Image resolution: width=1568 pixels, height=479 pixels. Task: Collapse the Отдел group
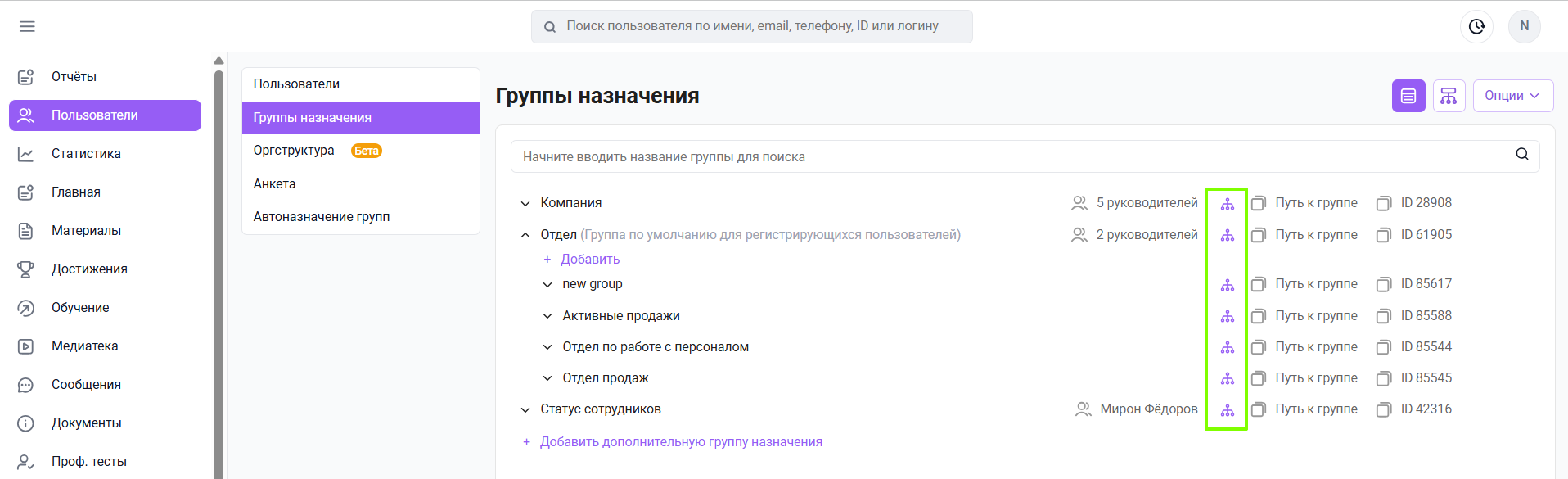coord(525,235)
